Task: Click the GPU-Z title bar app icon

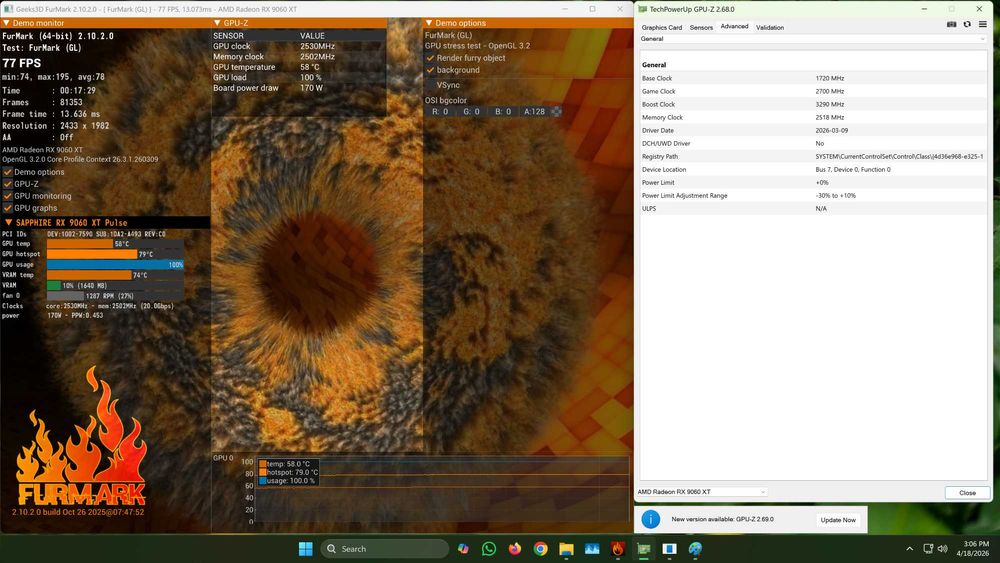Action: tap(642, 9)
